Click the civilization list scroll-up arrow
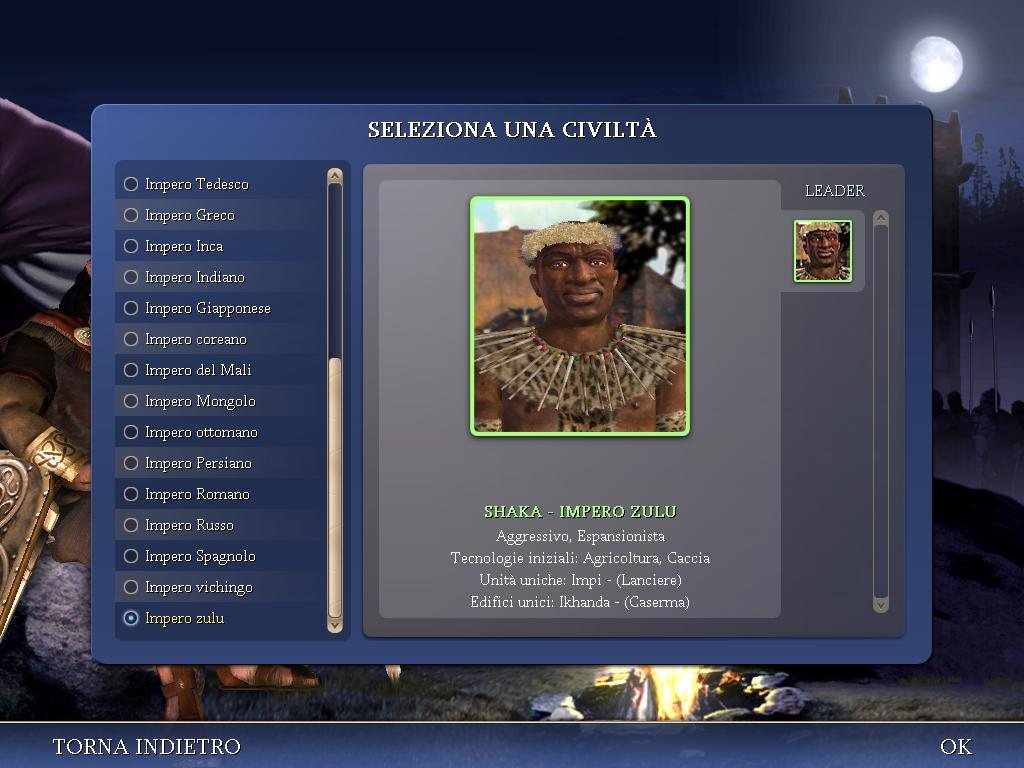The image size is (1024, 768). [x=335, y=176]
